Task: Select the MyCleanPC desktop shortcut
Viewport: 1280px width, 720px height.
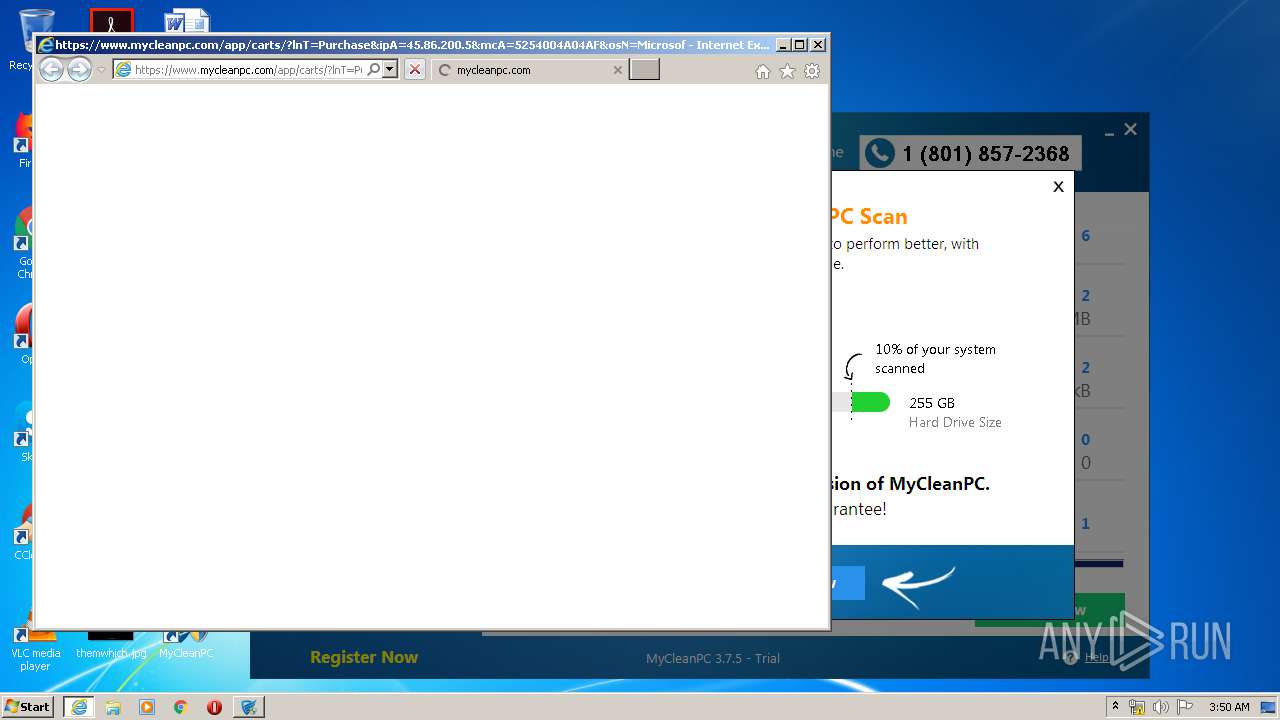Action: 186,645
